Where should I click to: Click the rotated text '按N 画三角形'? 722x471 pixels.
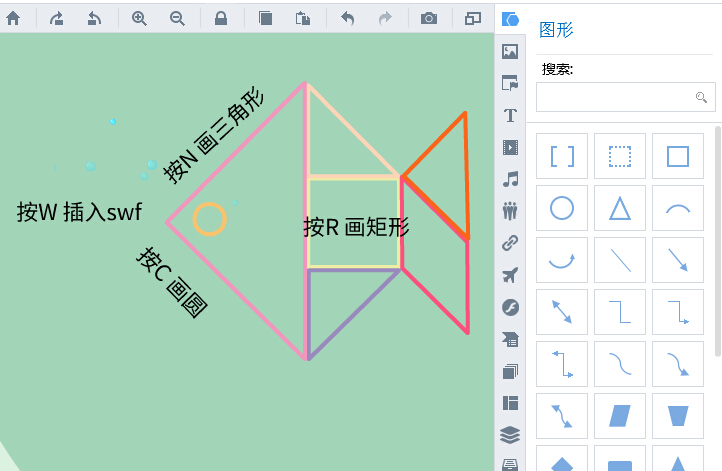[214, 136]
